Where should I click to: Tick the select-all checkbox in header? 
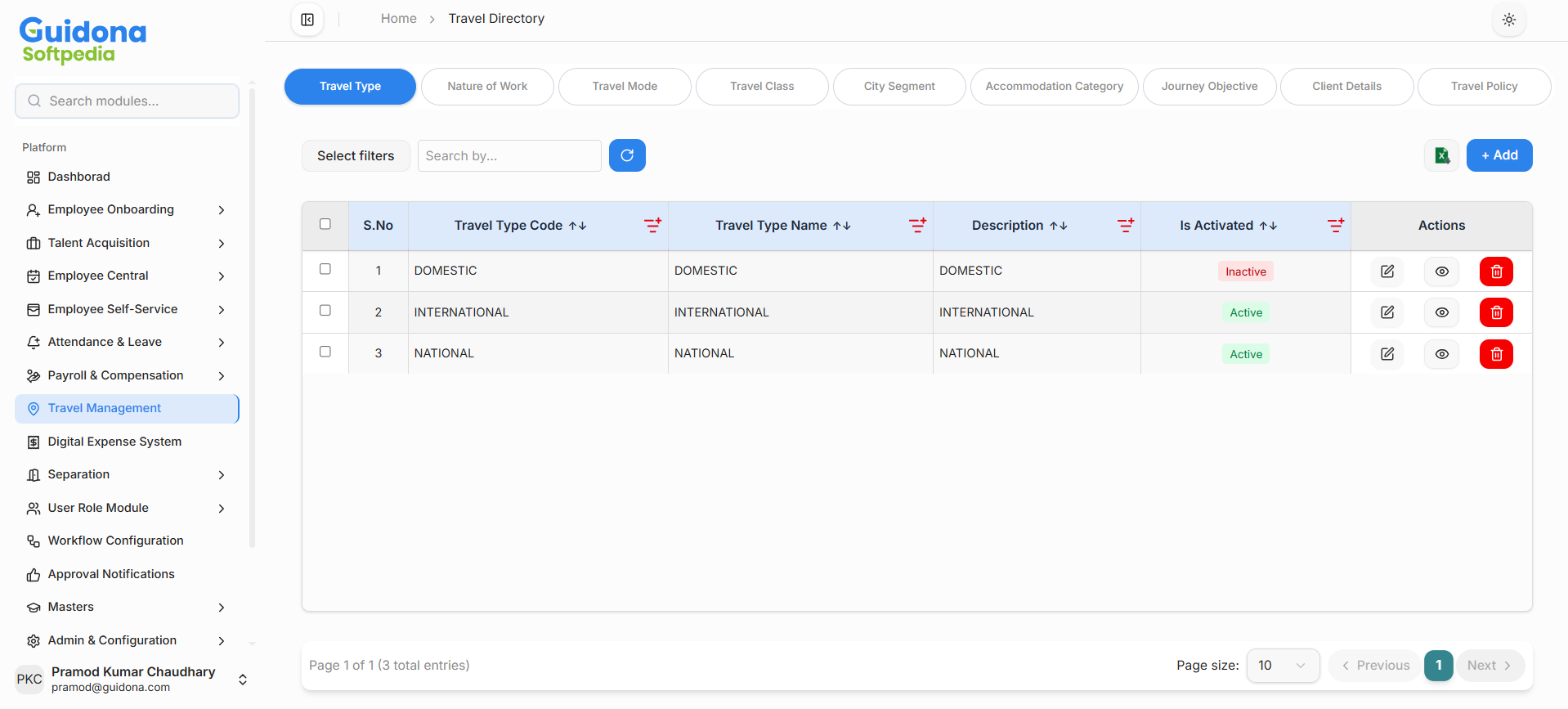[x=325, y=224]
